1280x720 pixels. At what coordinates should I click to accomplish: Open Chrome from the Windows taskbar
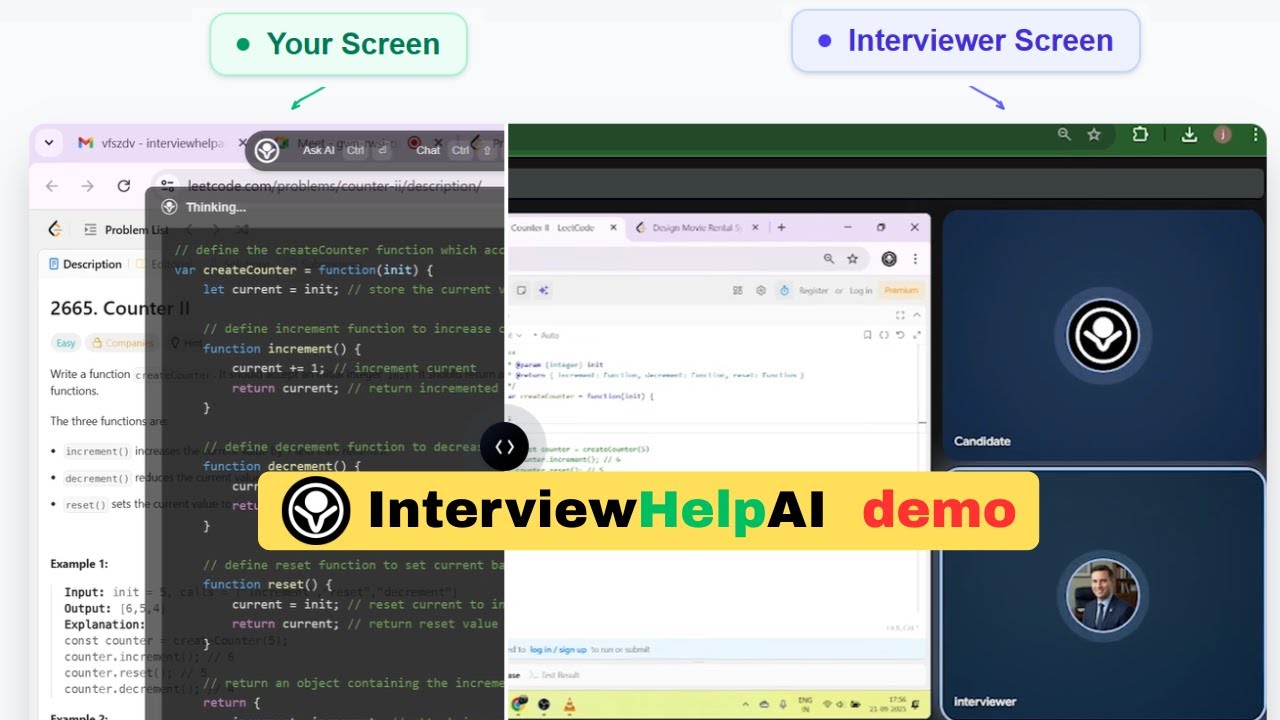pos(519,704)
